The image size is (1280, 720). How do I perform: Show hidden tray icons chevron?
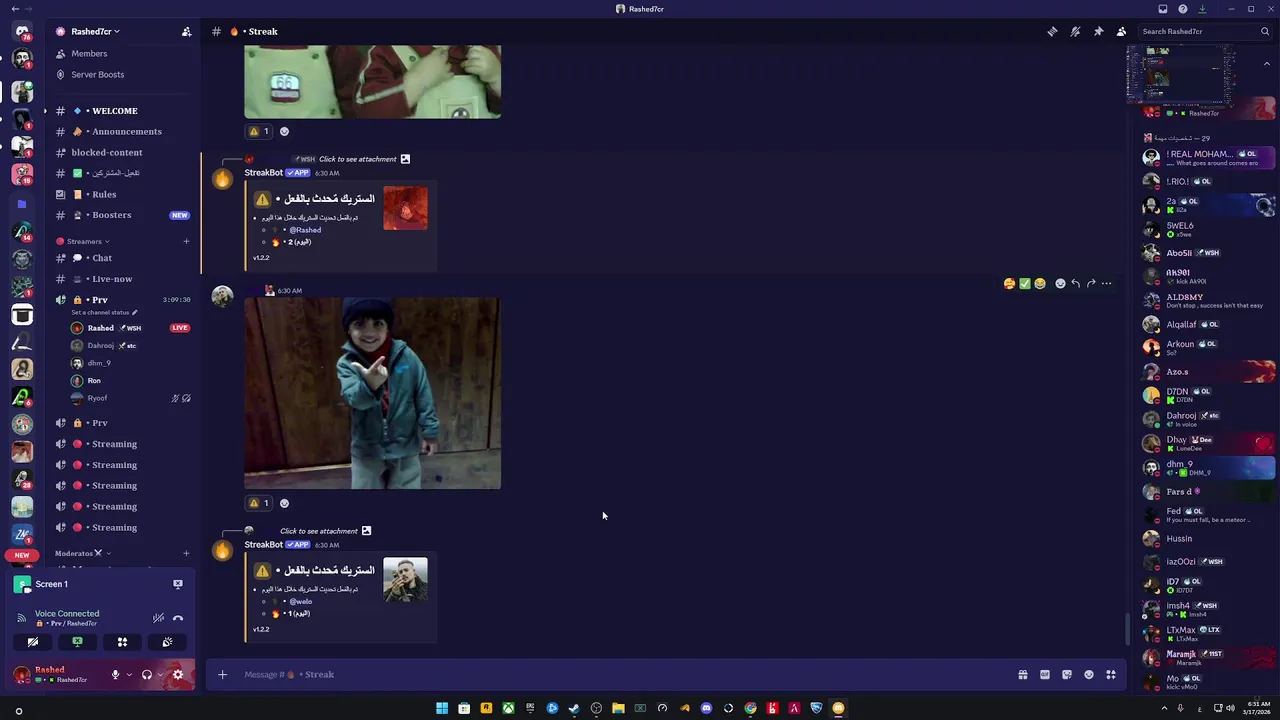tap(1164, 708)
